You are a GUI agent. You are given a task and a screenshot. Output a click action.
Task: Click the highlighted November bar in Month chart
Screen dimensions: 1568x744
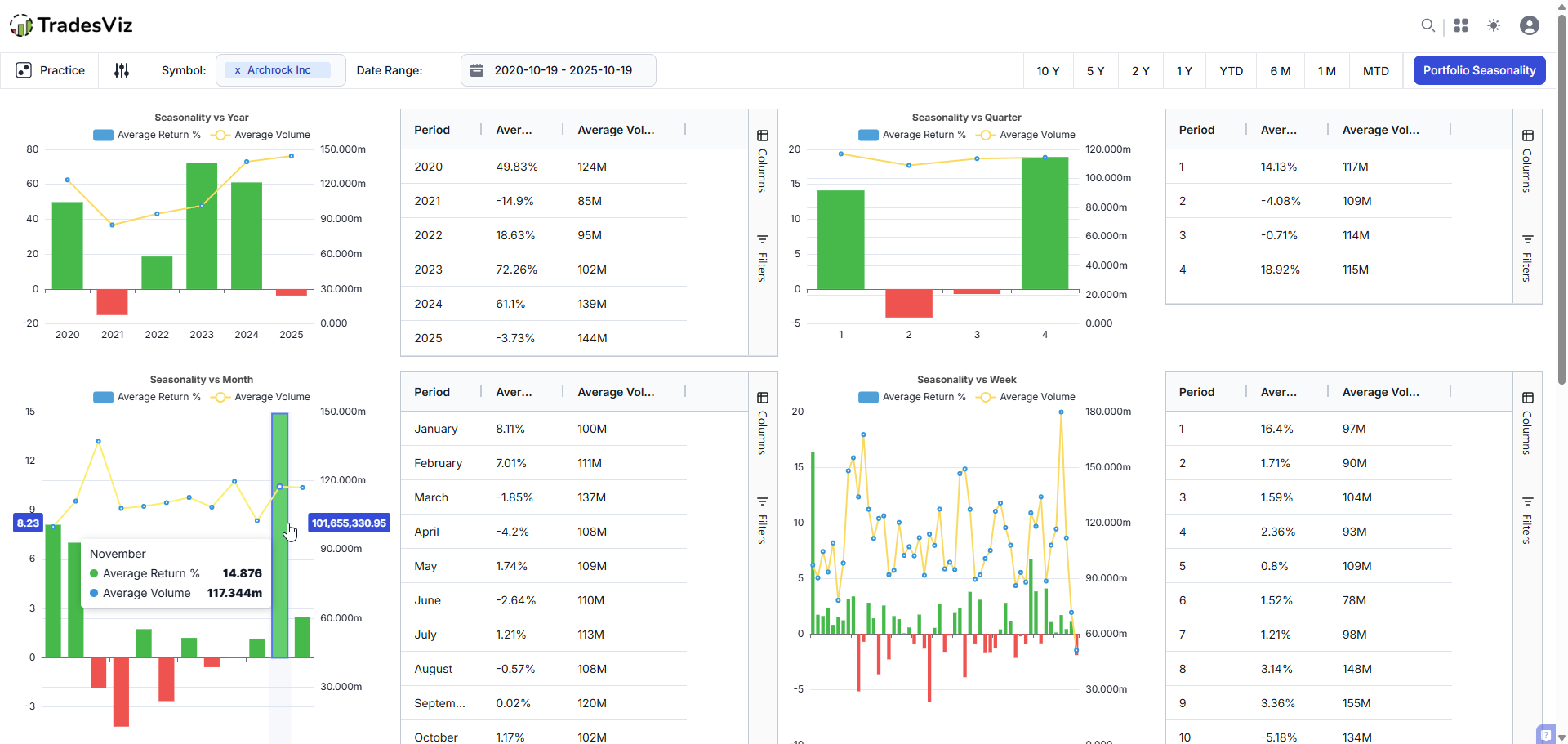pos(280,536)
